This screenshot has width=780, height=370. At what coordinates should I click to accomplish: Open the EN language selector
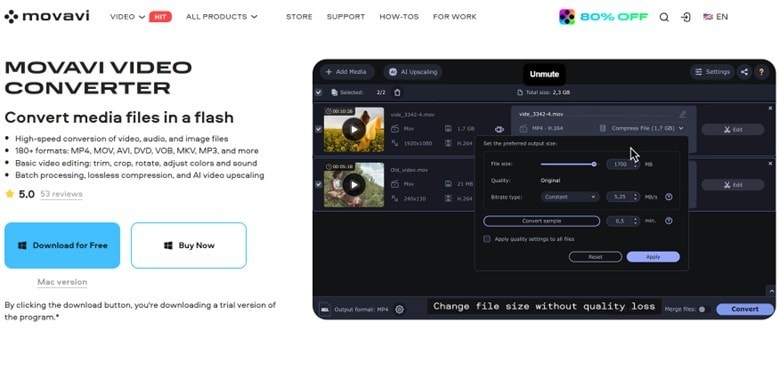coord(715,17)
